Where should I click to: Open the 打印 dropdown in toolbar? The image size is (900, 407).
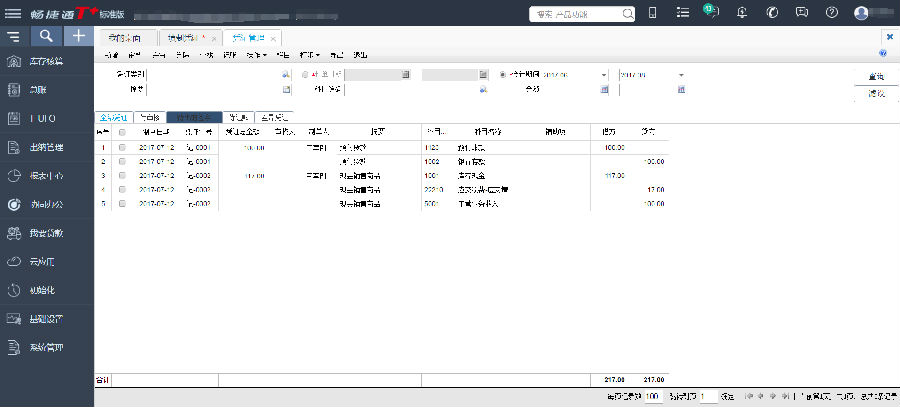pyautogui.click(x=313, y=54)
